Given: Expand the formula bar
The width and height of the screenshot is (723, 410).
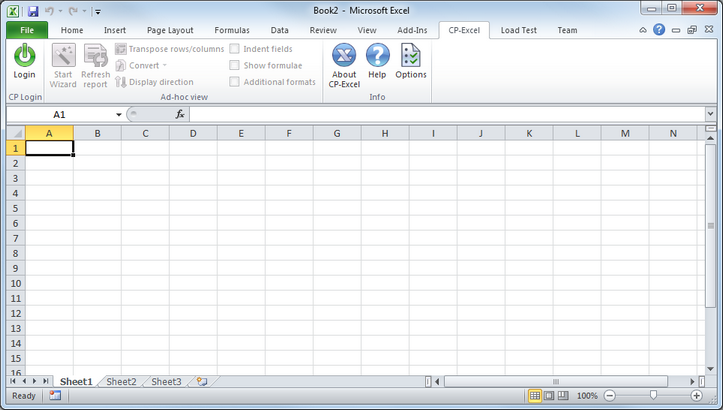Looking at the screenshot, I should [x=710, y=113].
